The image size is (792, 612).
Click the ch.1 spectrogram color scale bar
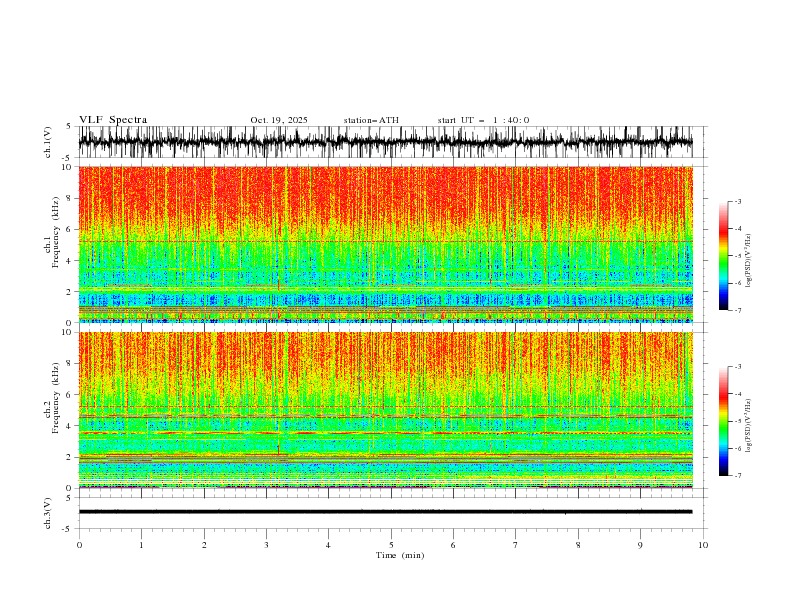pos(723,256)
